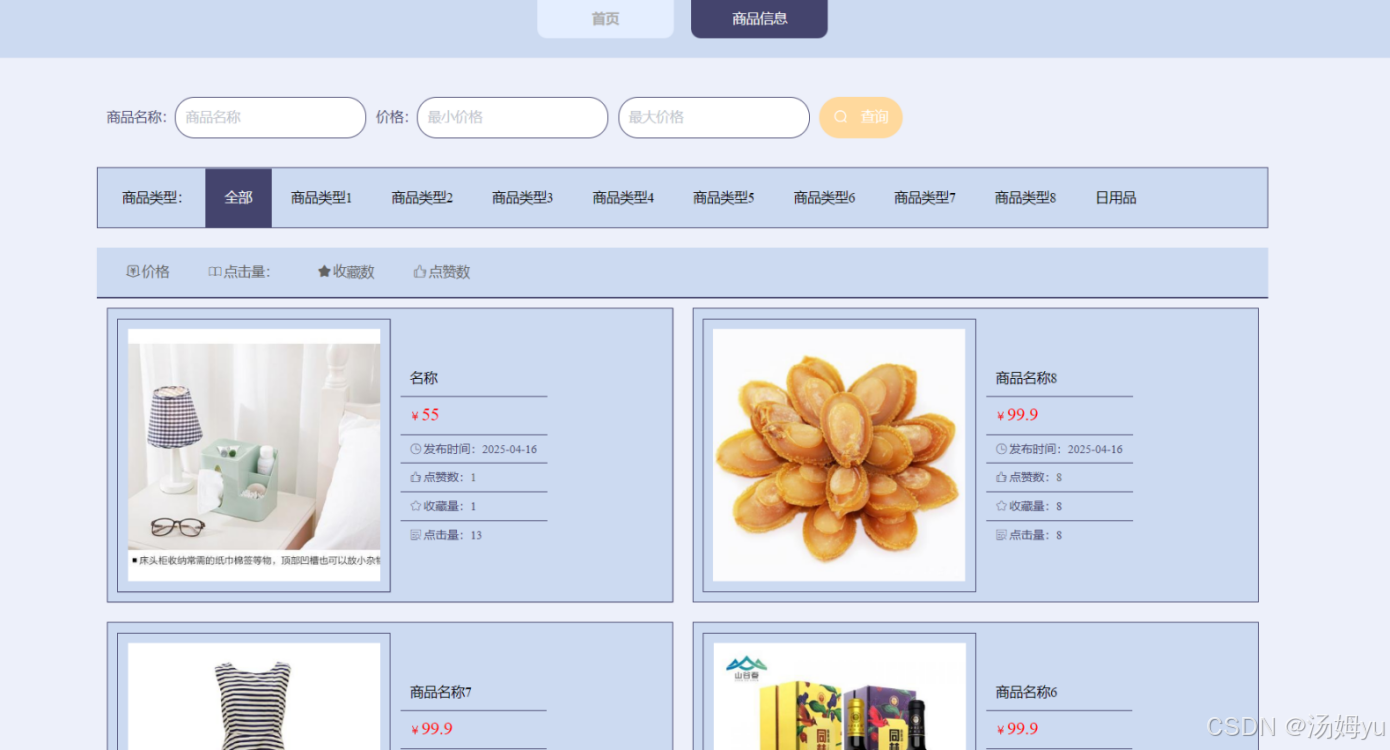Click the book icon beside 点击量 sort

pos(214,272)
